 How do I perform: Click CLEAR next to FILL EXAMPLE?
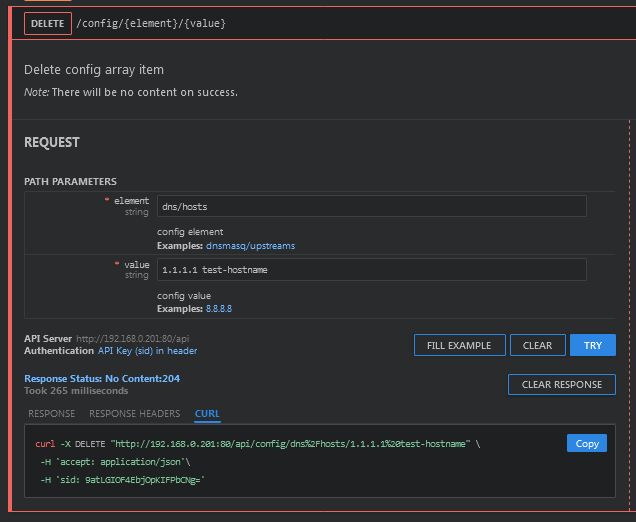pyautogui.click(x=537, y=345)
